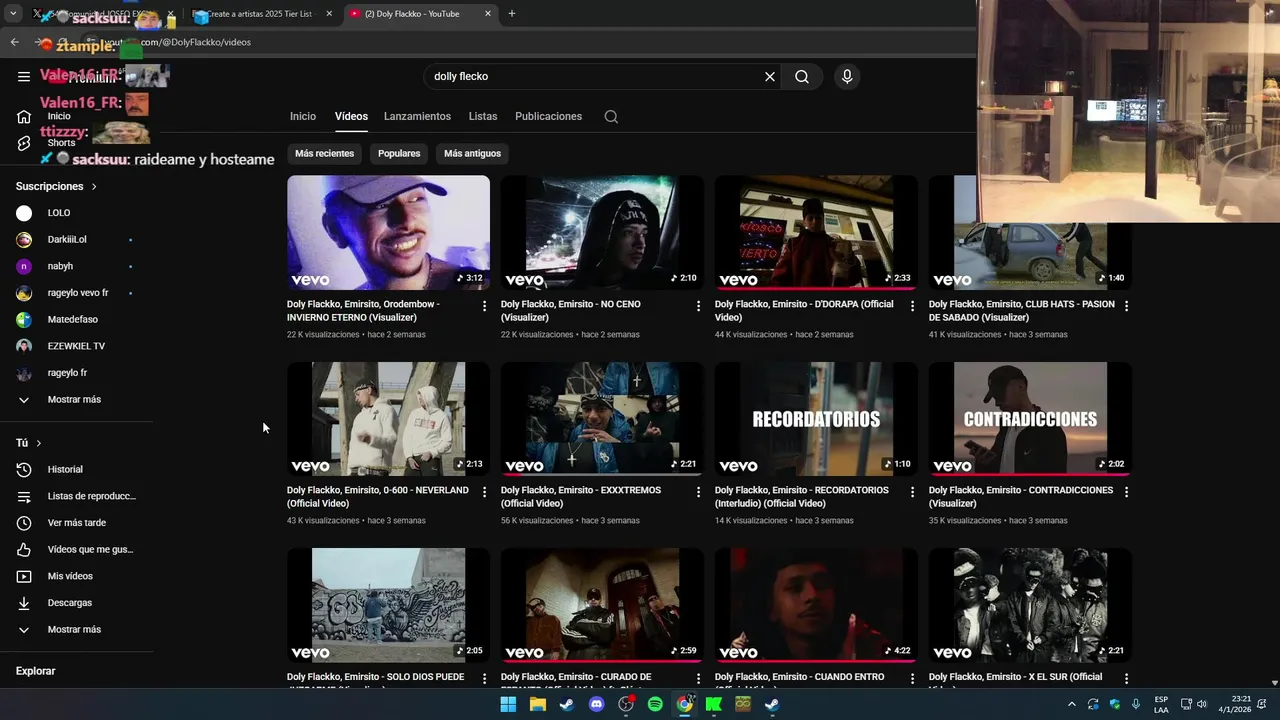Play RECORDATORIOS Interludio thumbnail
1280x720 pixels.
[816, 419]
